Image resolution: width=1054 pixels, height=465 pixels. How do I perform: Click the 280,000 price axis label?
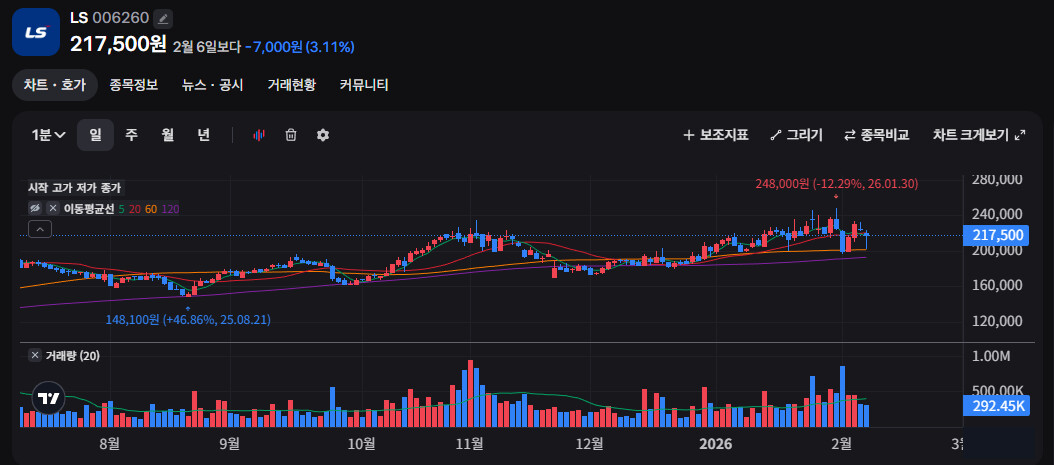[x=997, y=179]
